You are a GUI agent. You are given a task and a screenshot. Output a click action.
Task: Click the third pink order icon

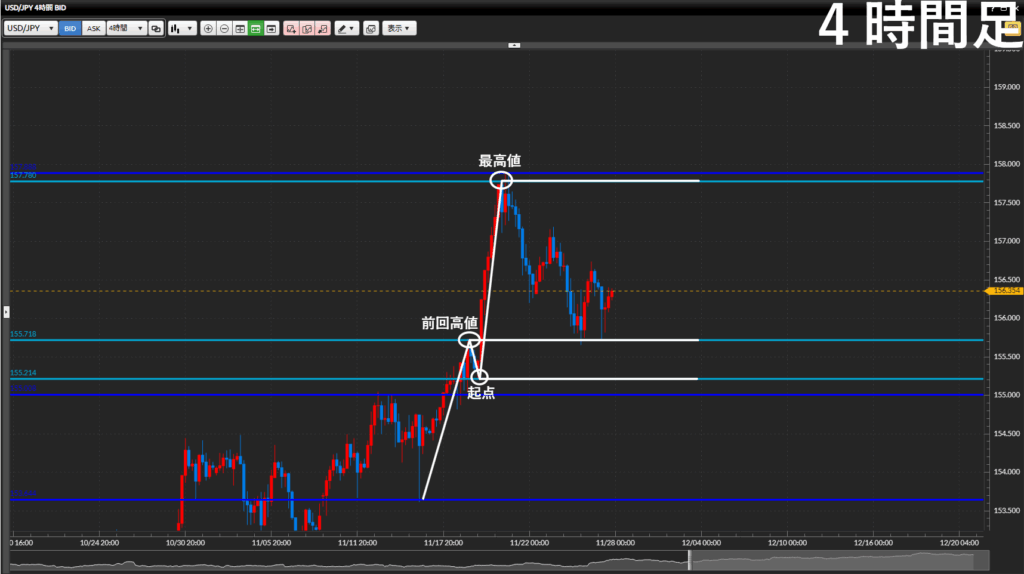(x=323, y=28)
